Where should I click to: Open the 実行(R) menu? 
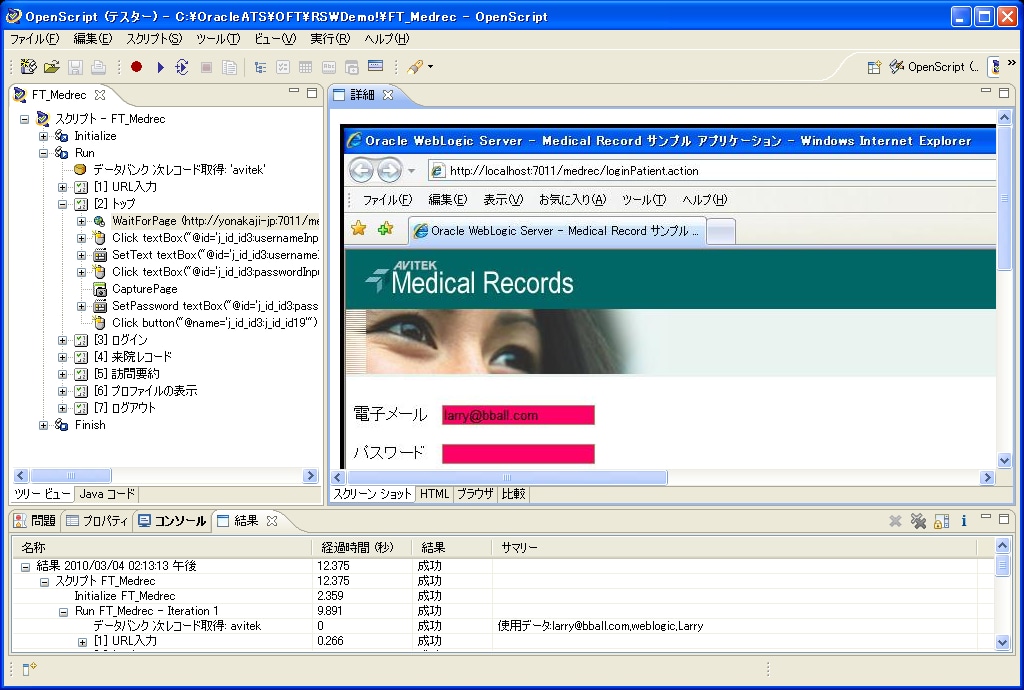click(330, 39)
